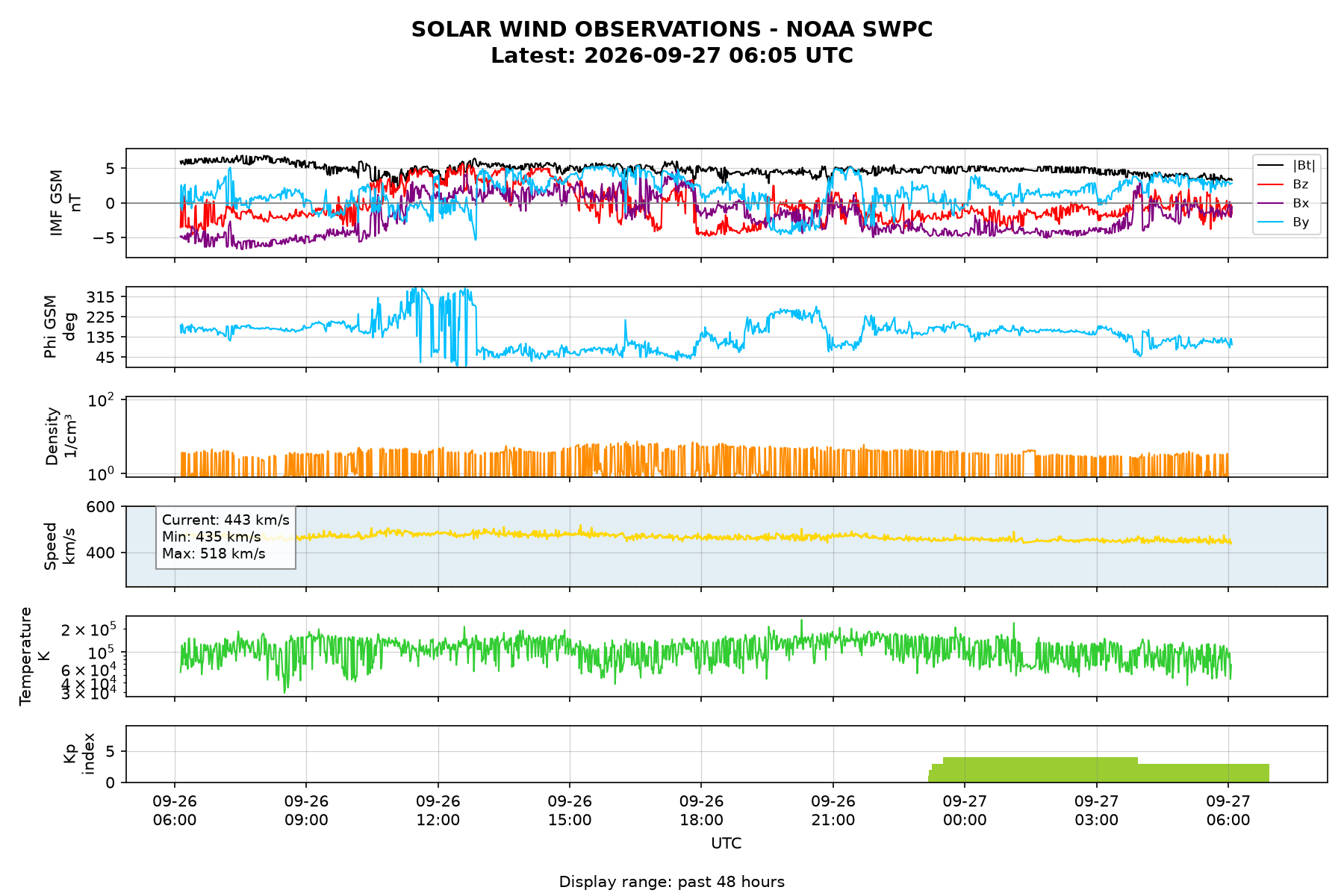Click the Current 443 km/s speed box
1344x896 pixels.
coord(225,537)
